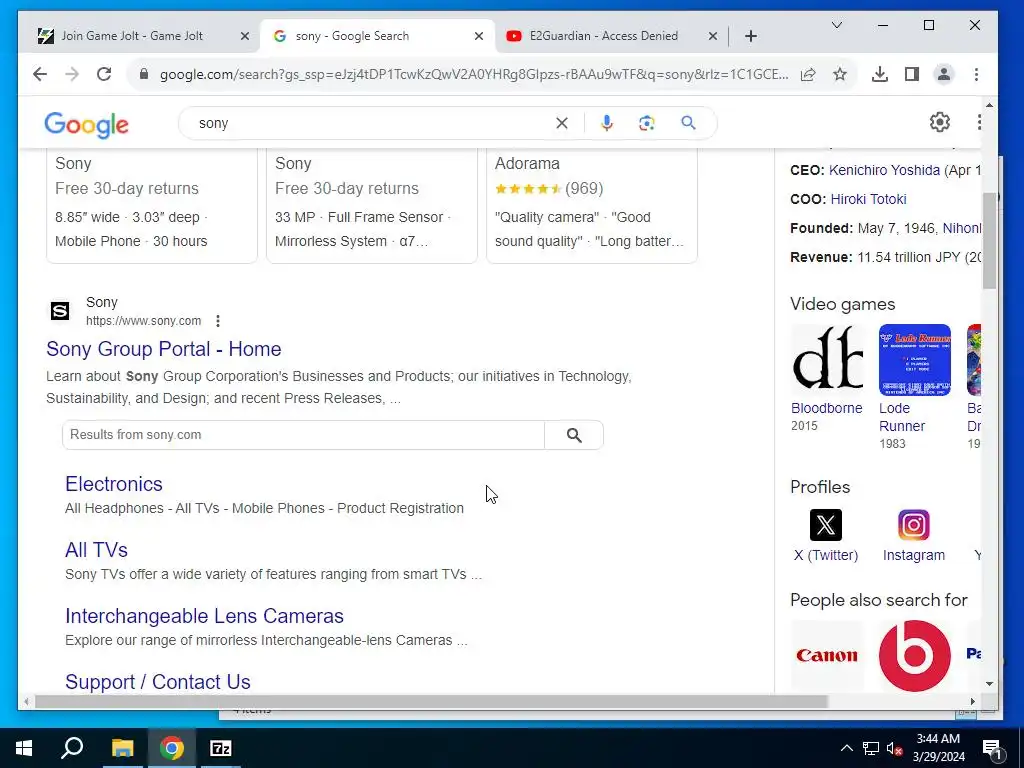The width and height of the screenshot is (1024, 768).
Task: Show hidden system tray icons
Action: tap(846, 748)
